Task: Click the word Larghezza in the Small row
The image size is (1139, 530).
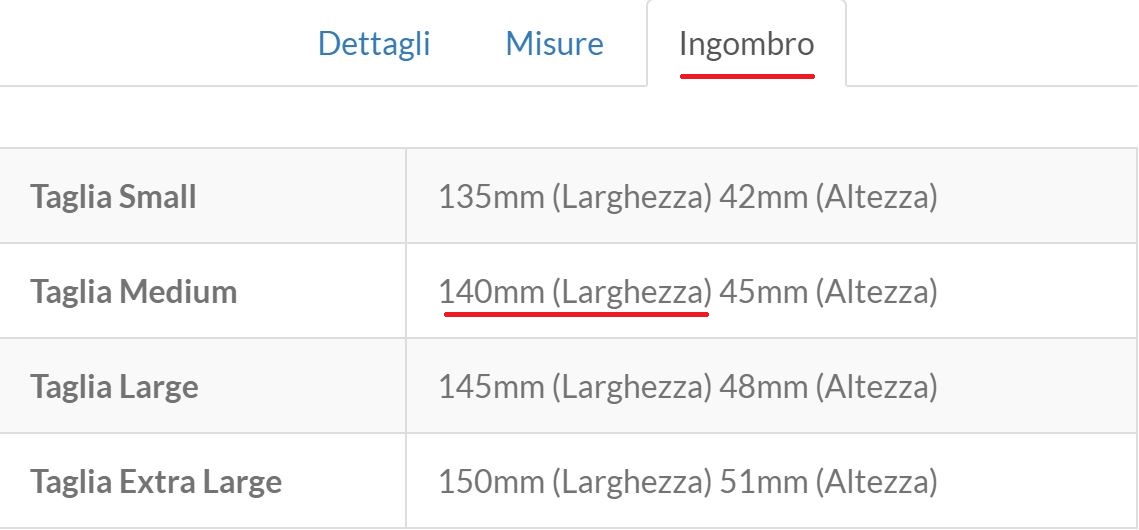Action: click(632, 197)
